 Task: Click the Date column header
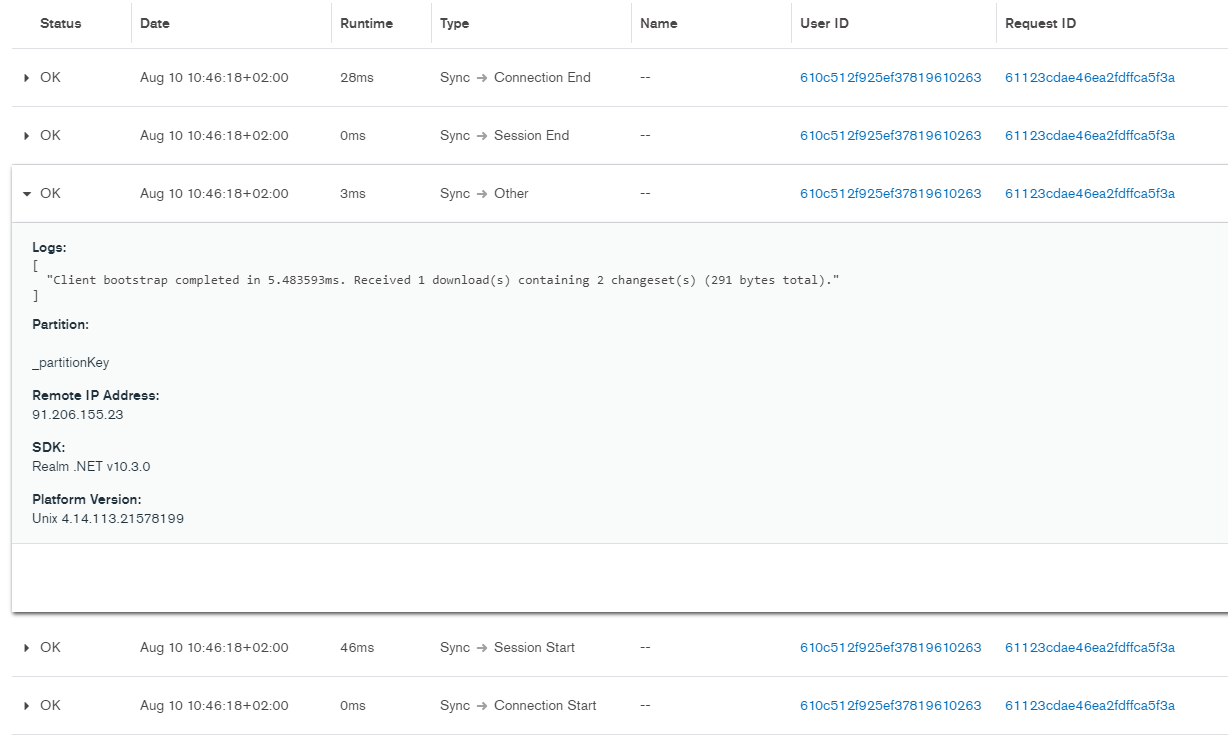(x=155, y=23)
